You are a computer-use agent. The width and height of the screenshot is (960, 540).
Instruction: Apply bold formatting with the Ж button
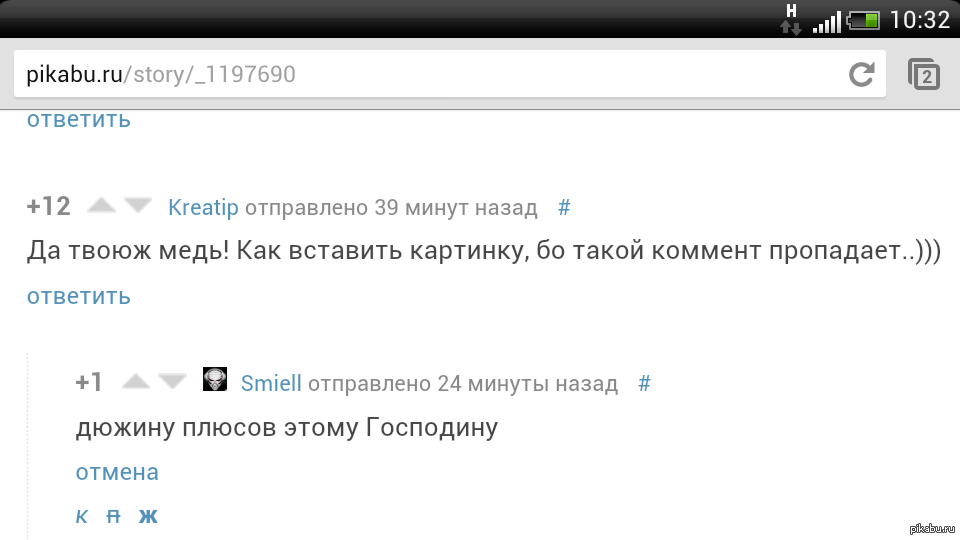[148, 517]
